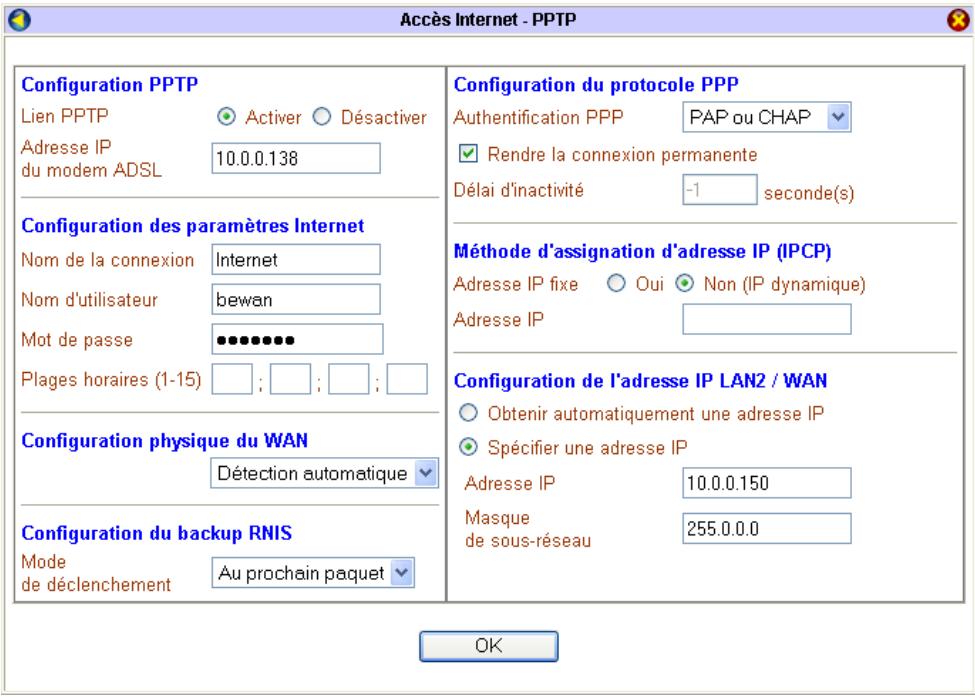
Task: Open the Mode de déclenchement dropdown
Action: point(313,573)
